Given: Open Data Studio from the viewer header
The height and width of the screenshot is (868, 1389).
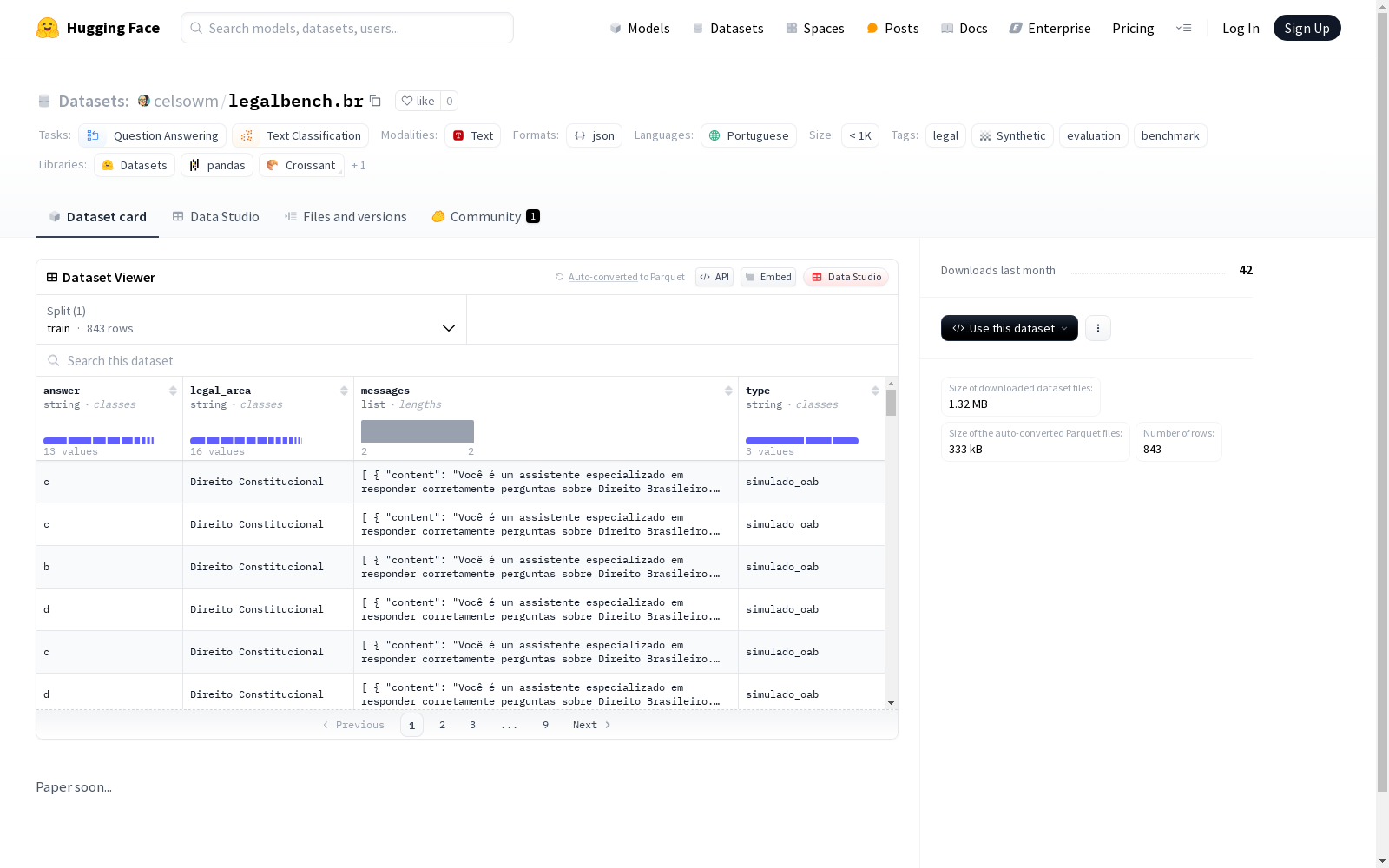Looking at the screenshot, I should pyautogui.click(x=846, y=277).
